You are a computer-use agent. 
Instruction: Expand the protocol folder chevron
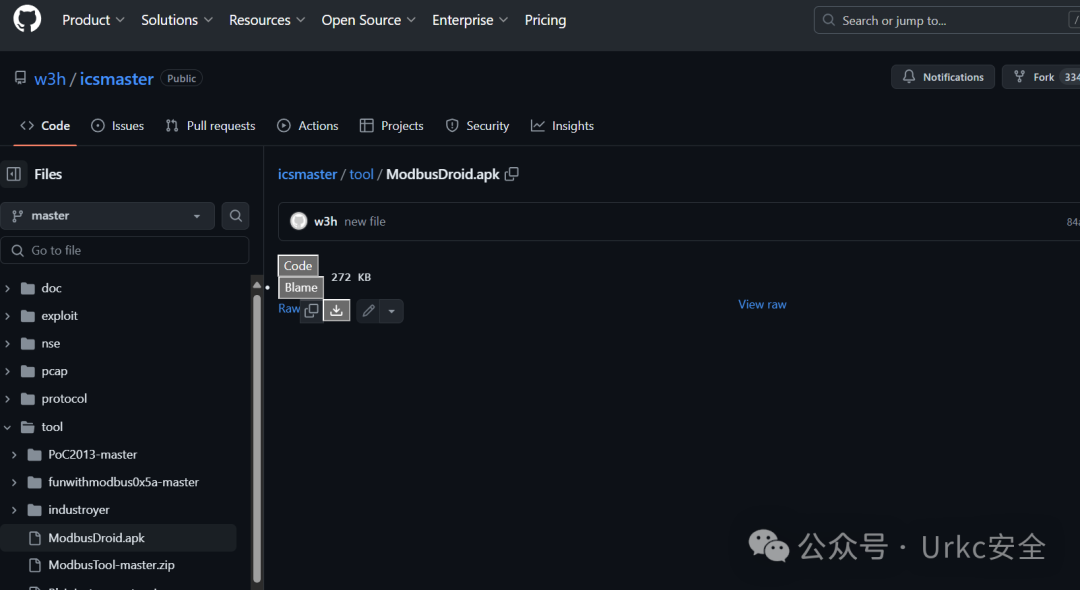click(x=8, y=399)
